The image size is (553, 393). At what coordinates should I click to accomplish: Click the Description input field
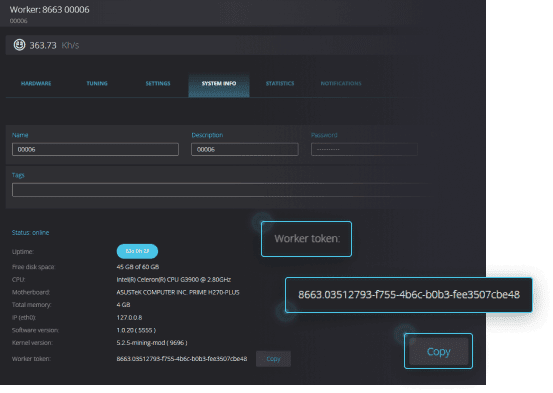click(x=245, y=149)
